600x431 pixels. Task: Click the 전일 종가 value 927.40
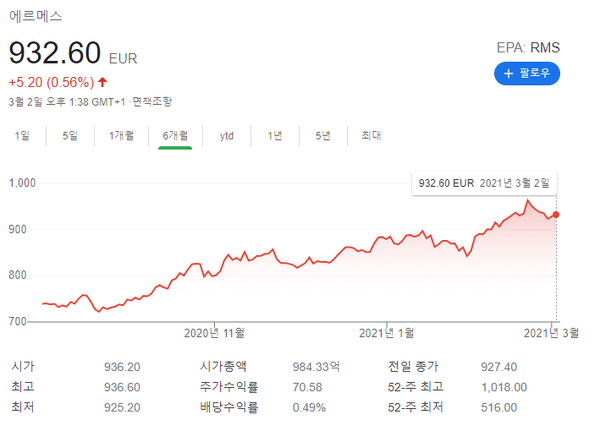pos(499,367)
